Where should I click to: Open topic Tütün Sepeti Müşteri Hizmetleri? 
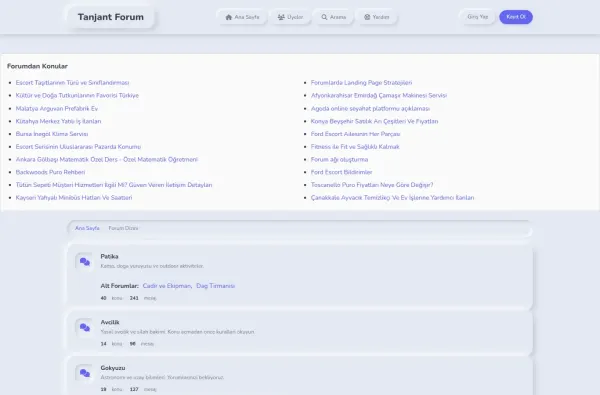[114, 184]
